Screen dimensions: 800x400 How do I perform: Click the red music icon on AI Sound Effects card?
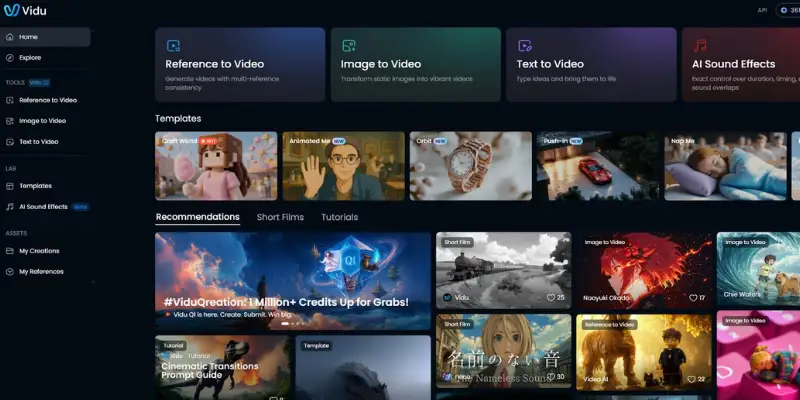[700, 46]
